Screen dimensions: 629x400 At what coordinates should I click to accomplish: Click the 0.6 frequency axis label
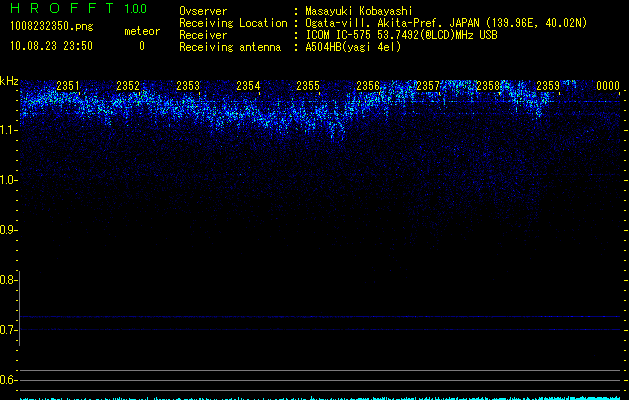[x=7, y=380]
